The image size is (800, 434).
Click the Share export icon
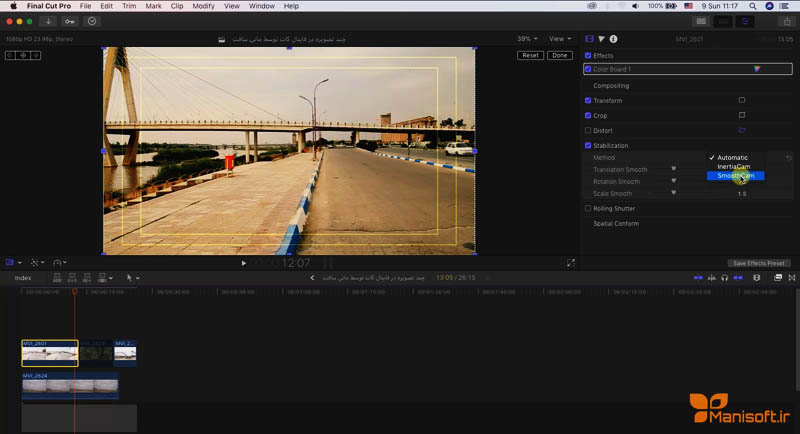[787, 21]
